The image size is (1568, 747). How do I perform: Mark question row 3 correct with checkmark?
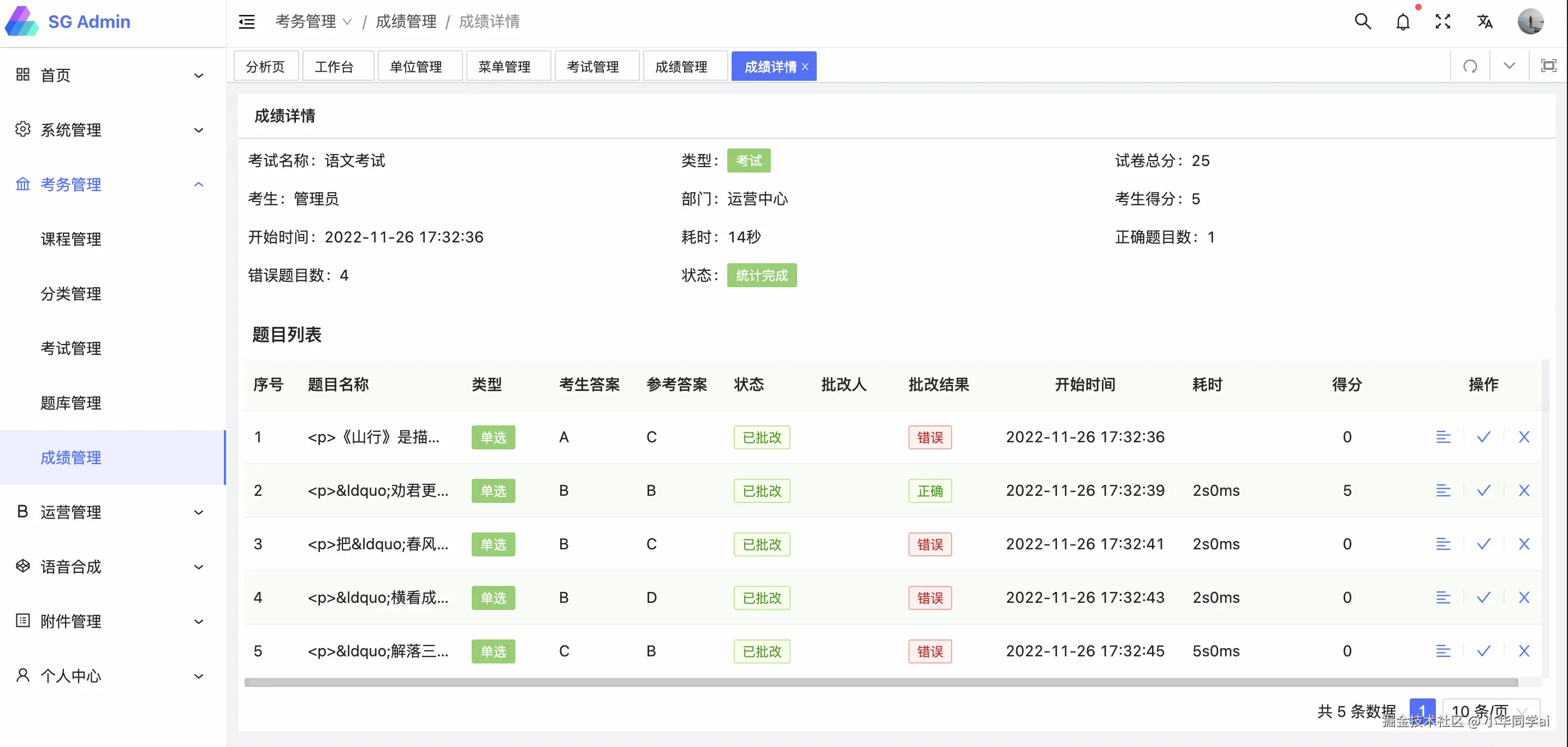tap(1483, 544)
